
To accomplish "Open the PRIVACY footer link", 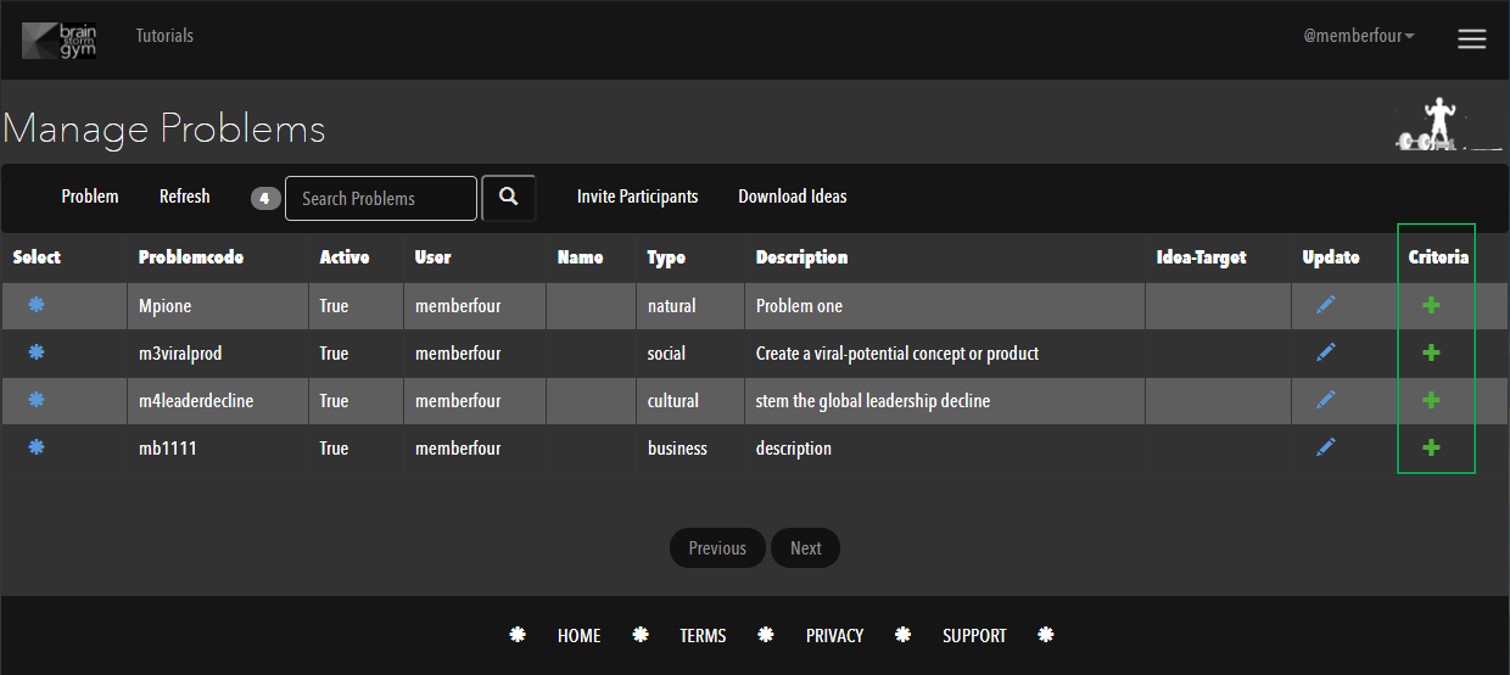I will click(x=834, y=636).
